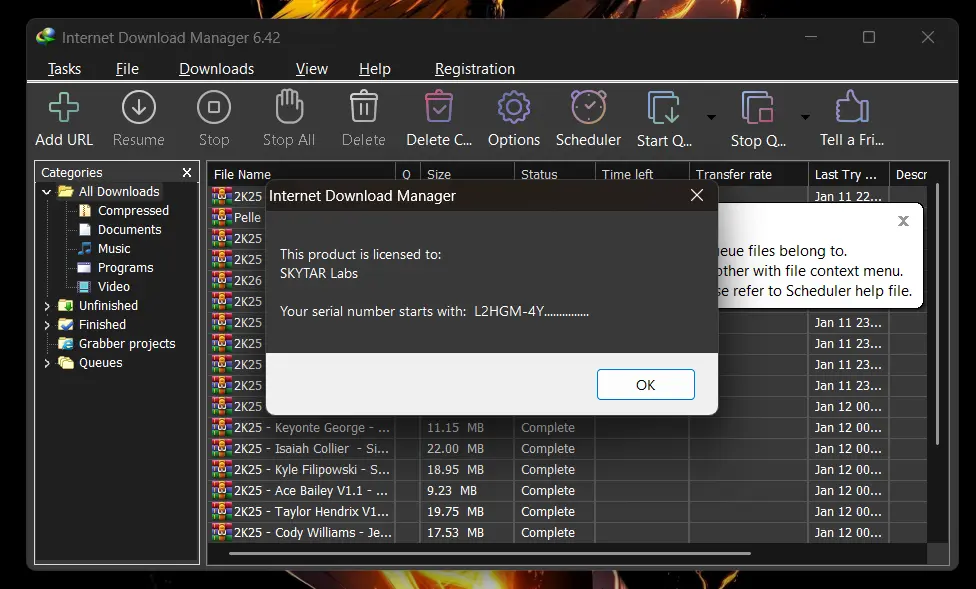This screenshot has height=589, width=976.
Task: Click archive icon of Isaiah Collier file
Action: click(x=222, y=448)
